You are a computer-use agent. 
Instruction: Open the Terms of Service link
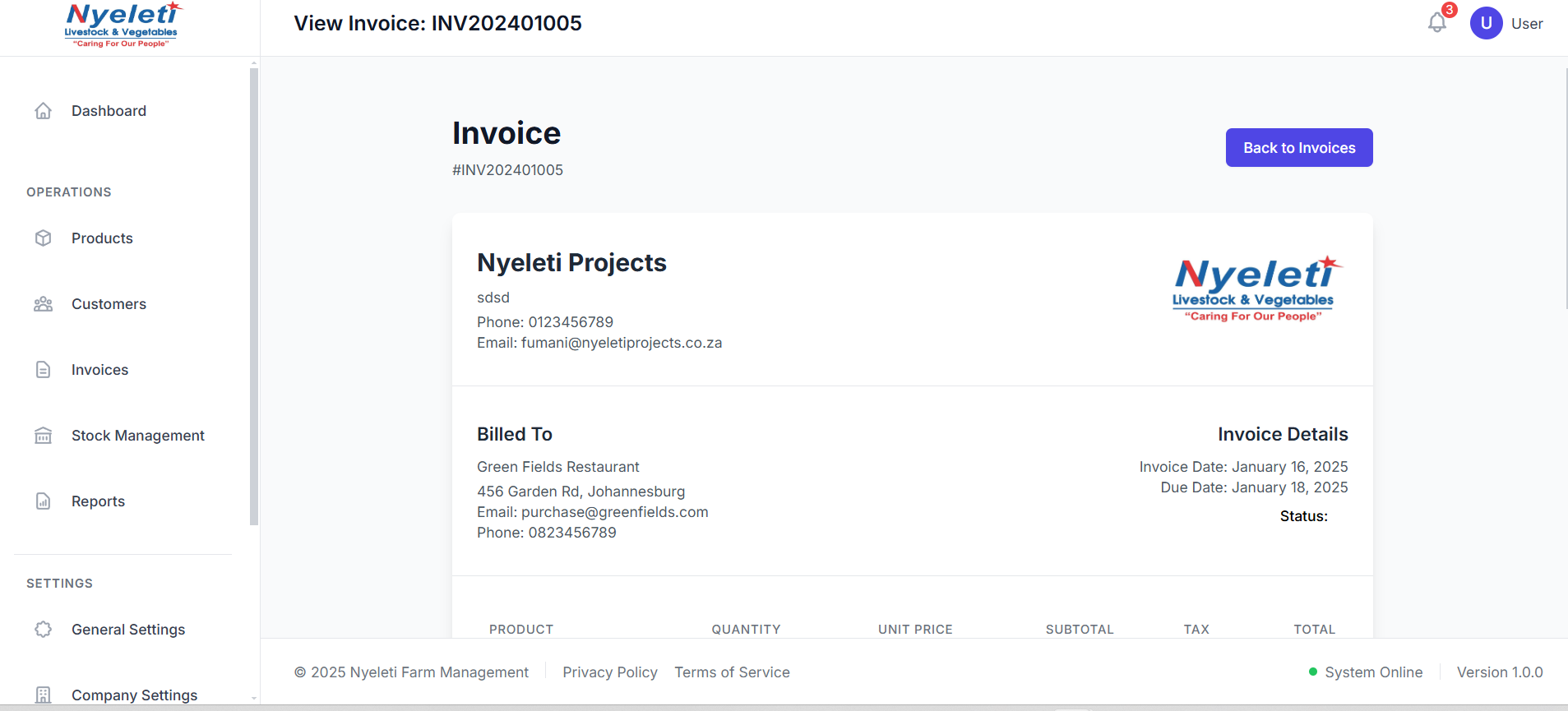[732, 672]
